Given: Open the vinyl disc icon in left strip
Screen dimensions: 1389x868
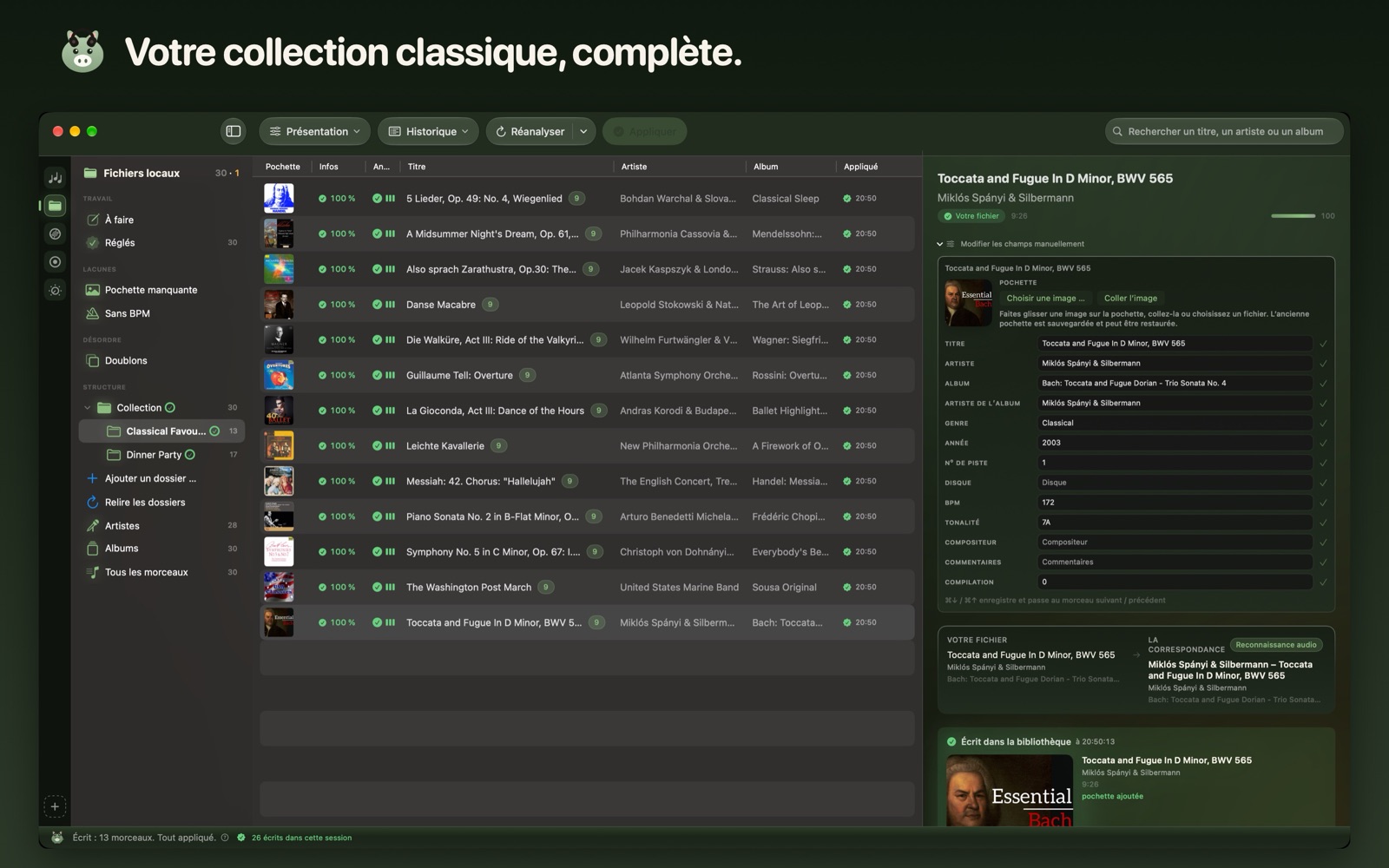Looking at the screenshot, I should (x=55, y=233).
